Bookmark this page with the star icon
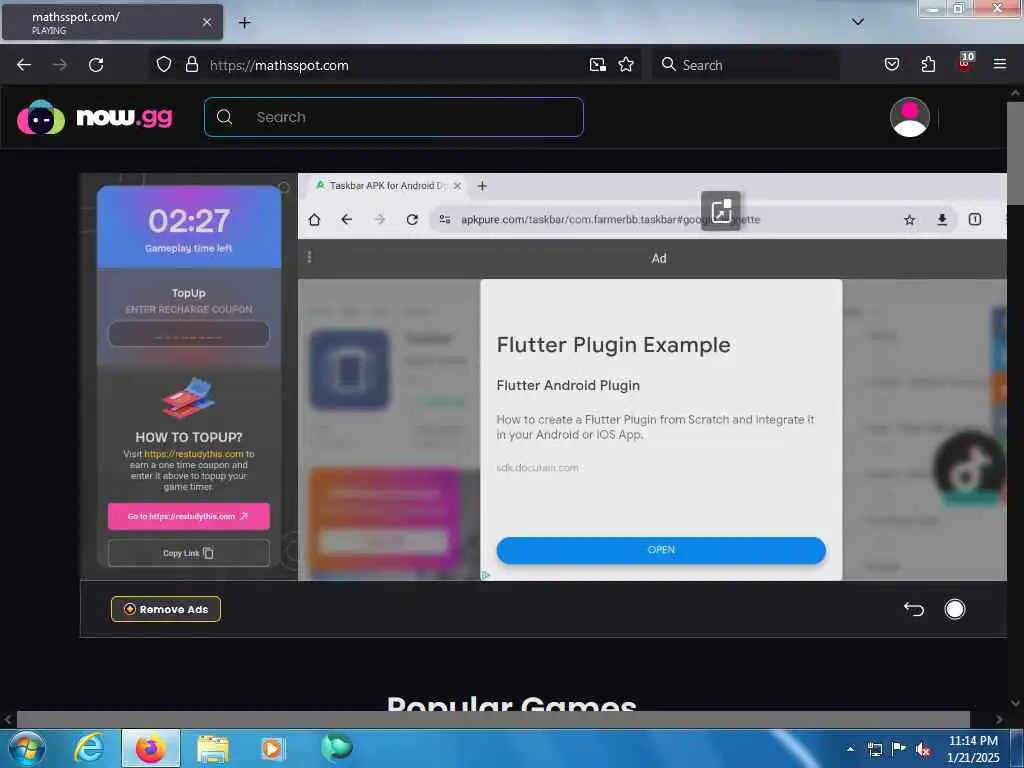Viewport: 1024px width, 768px height. click(626, 65)
